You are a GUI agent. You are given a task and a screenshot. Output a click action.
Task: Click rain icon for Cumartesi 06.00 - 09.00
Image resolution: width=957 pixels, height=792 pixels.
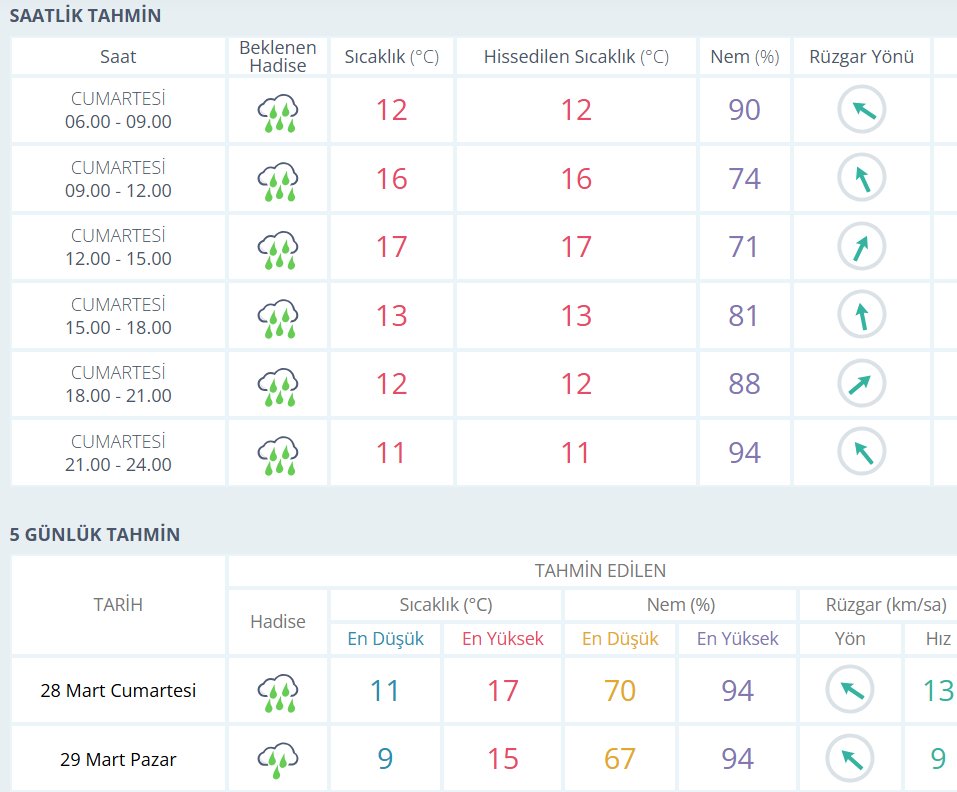tap(278, 111)
